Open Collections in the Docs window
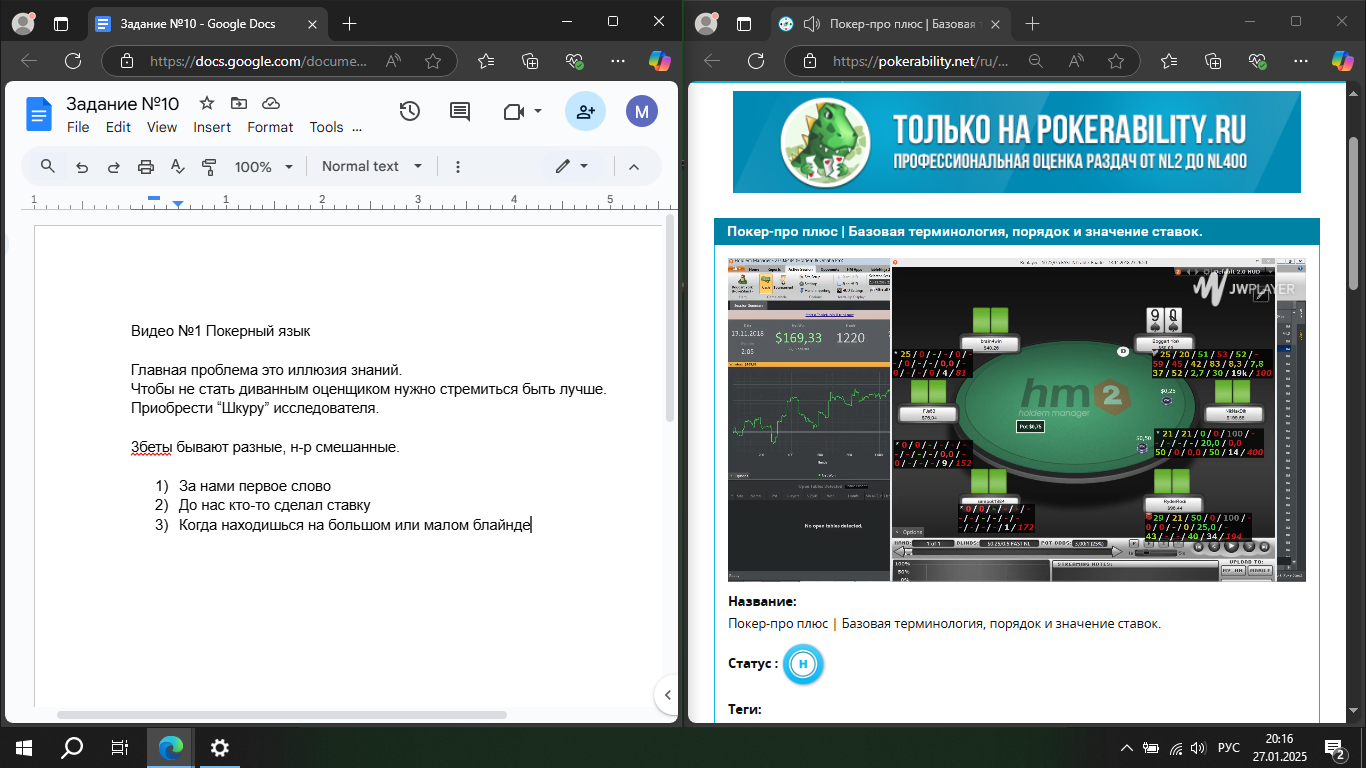Viewport: 1366px width, 768px height. click(x=530, y=61)
